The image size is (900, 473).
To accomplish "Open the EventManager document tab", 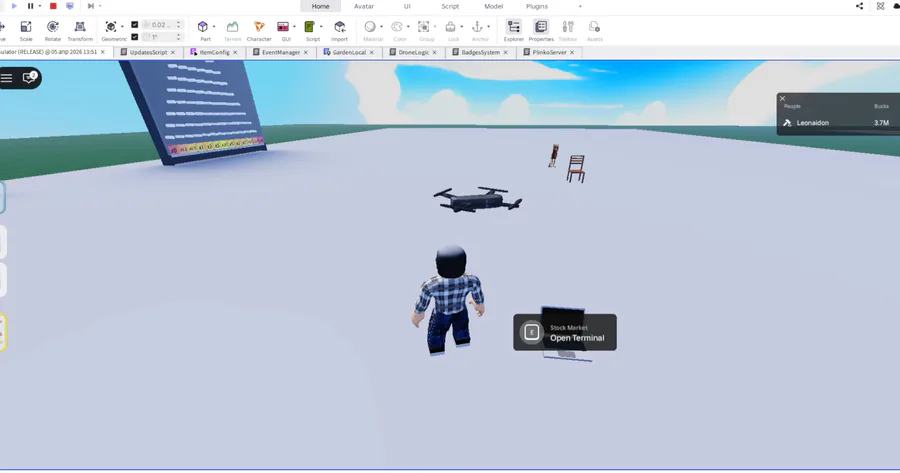I will tap(281, 52).
